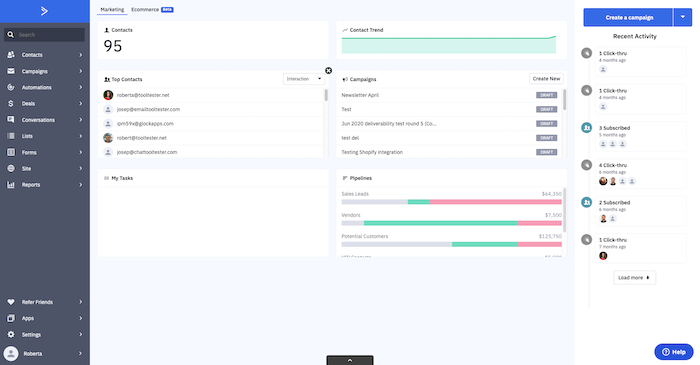Click robert@tooltester.net avatar photo
This screenshot has width=700, height=365.
click(x=108, y=138)
